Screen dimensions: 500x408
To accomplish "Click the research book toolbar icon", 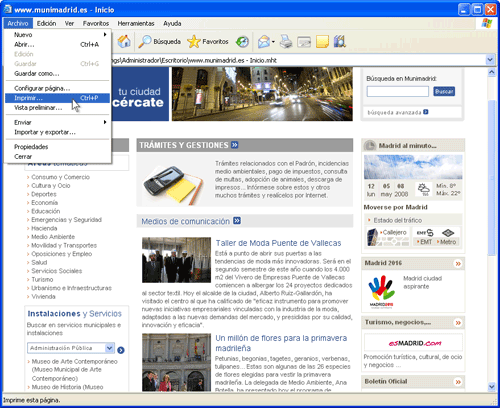I will 340,42.
